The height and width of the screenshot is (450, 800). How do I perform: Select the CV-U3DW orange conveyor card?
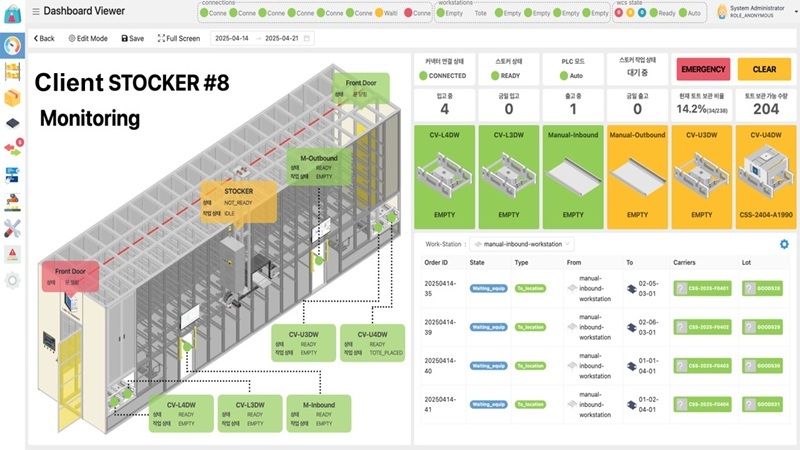pyautogui.click(x=702, y=177)
